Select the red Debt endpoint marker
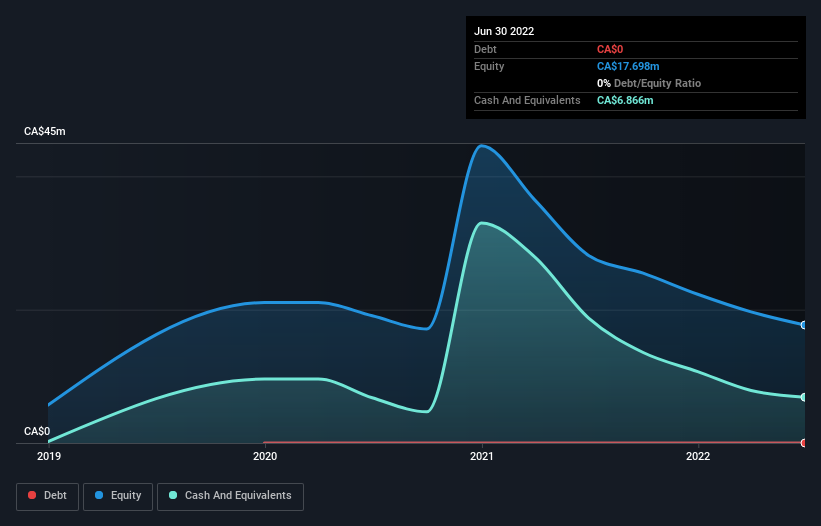The width and height of the screenshot is (821, 526). (804, 443)
